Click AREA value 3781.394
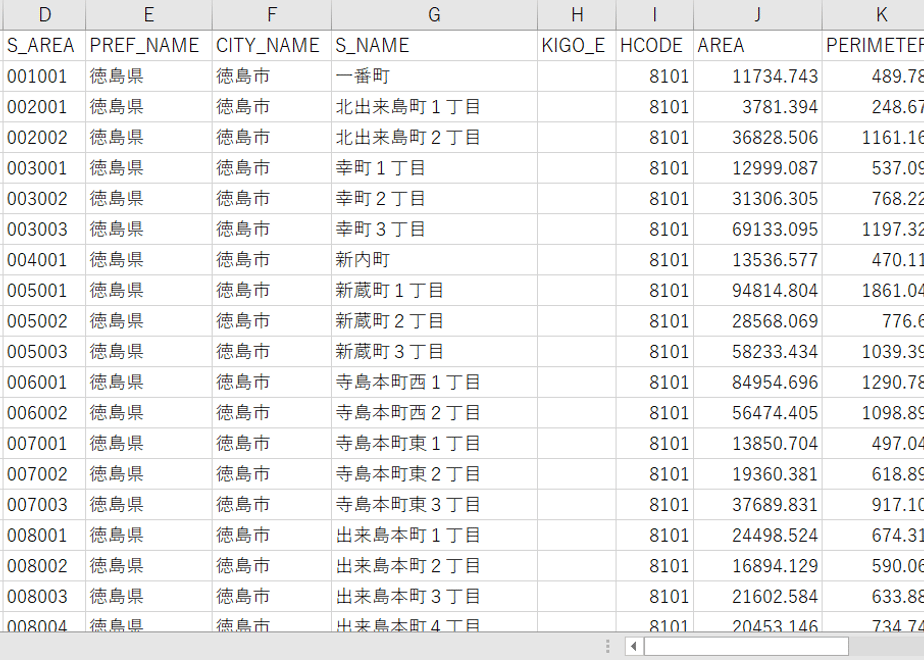This screenshot has height=660, width=924. tap(758, 107)
